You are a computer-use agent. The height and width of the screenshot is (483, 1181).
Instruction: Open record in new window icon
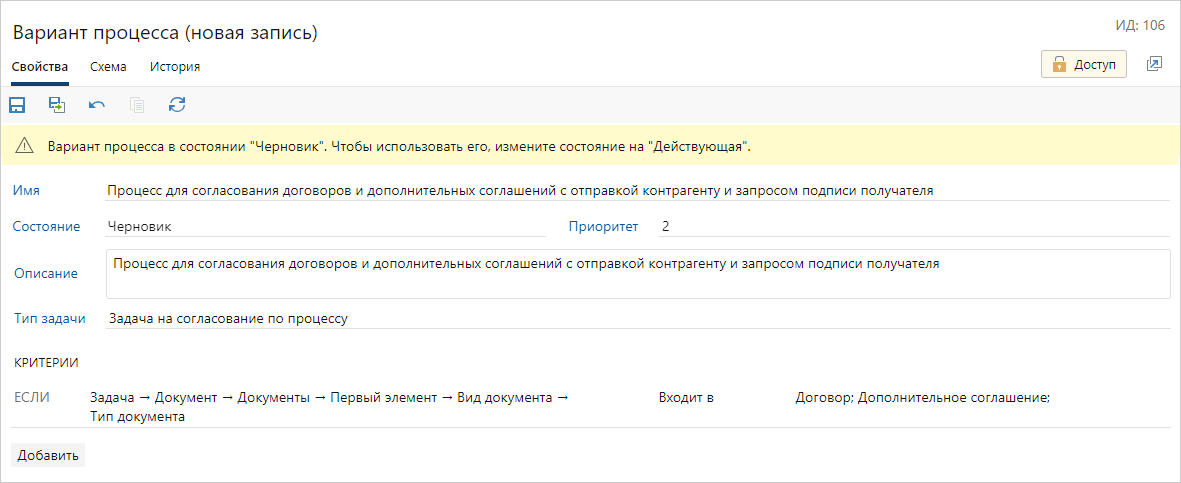click(x=1154, y=64)
